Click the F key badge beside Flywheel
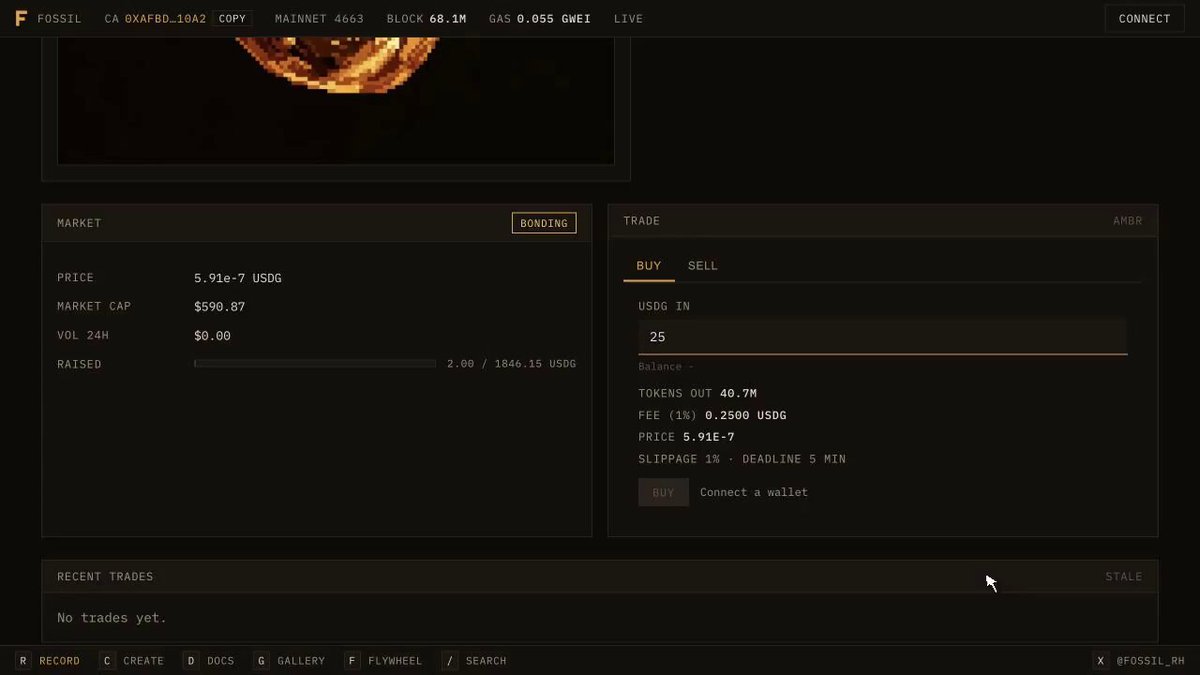 [352, 661]
